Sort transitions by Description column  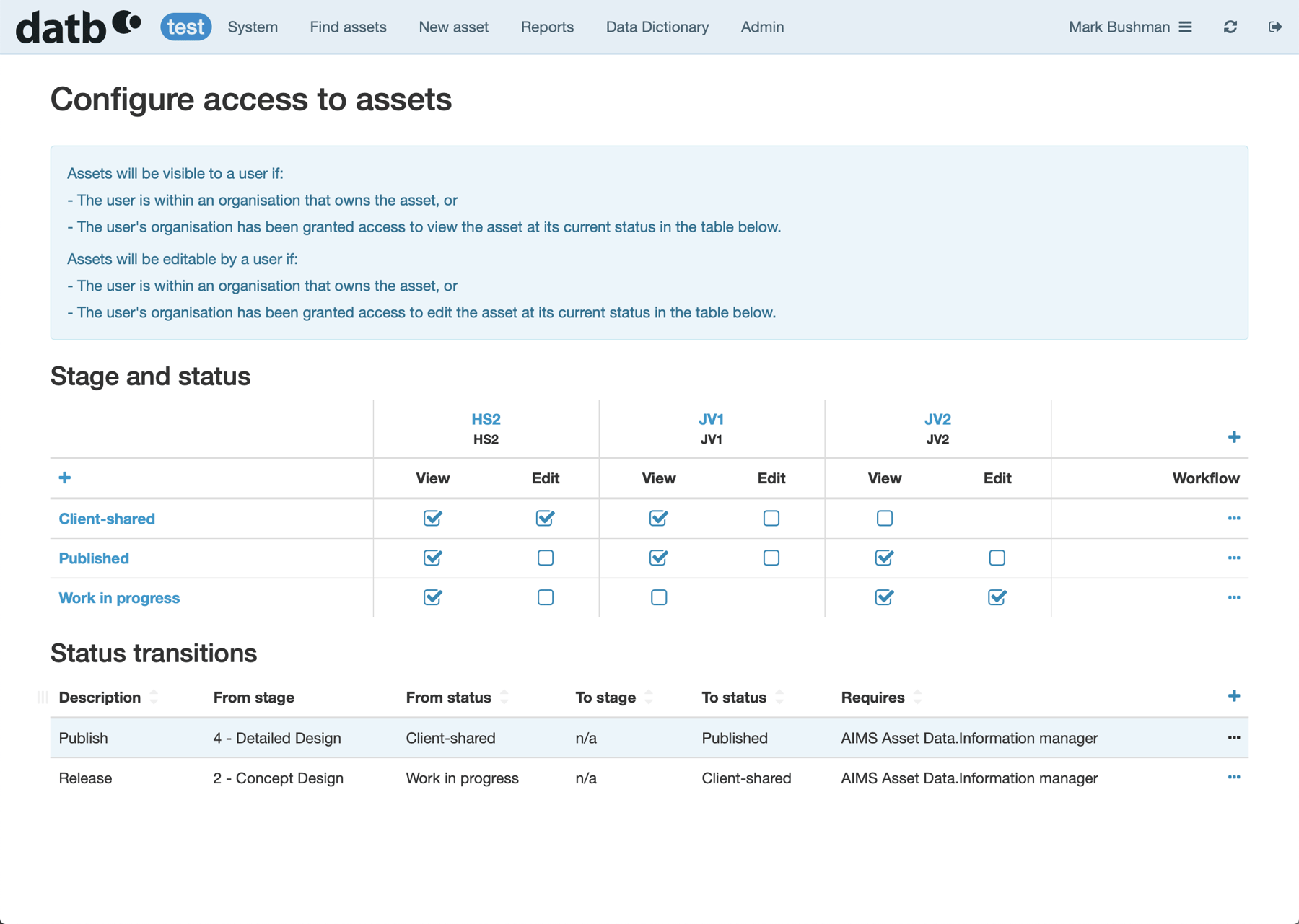pyautogui.click(x=100, y=697)
